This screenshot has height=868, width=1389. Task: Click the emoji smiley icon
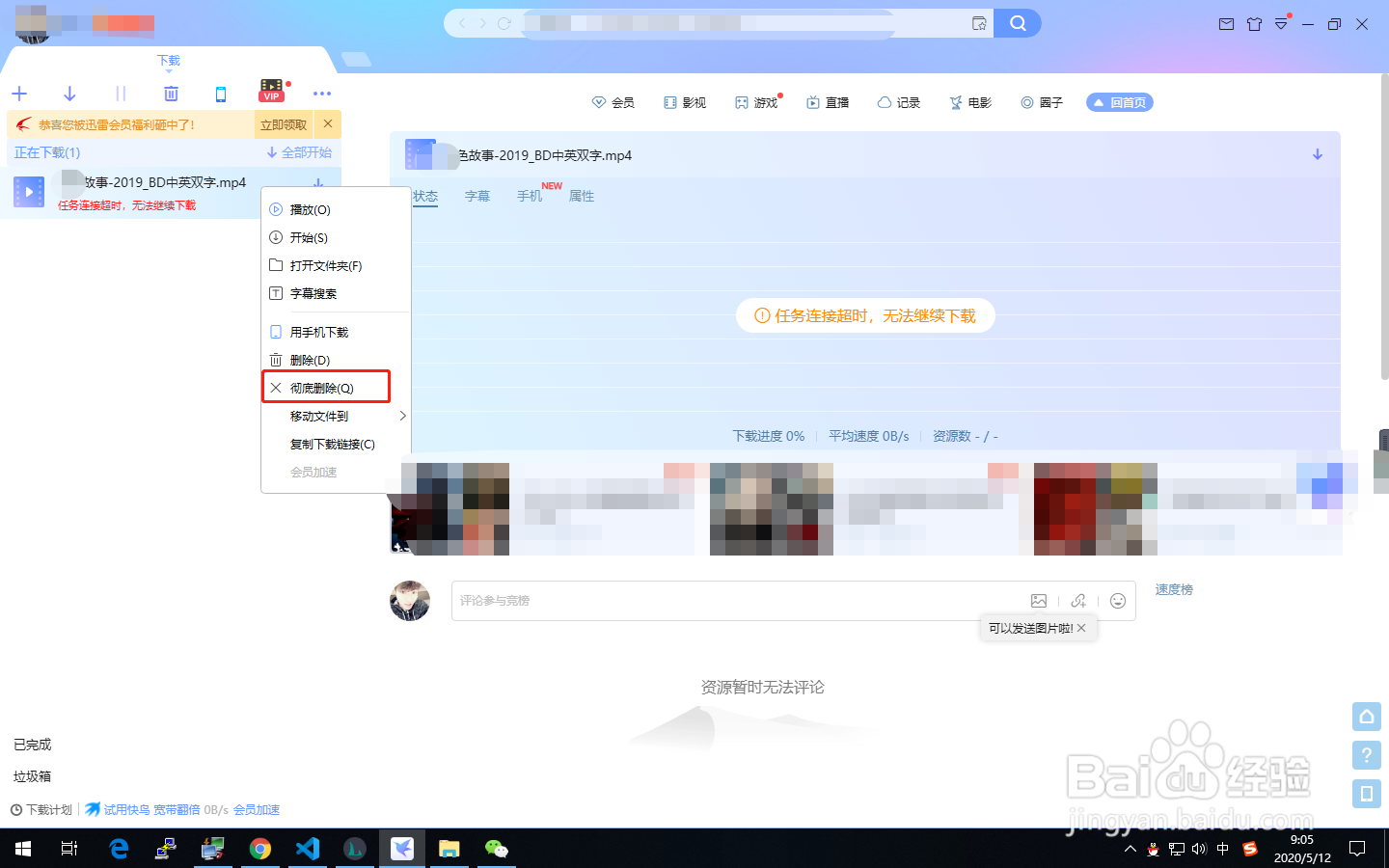(1118, 601)
